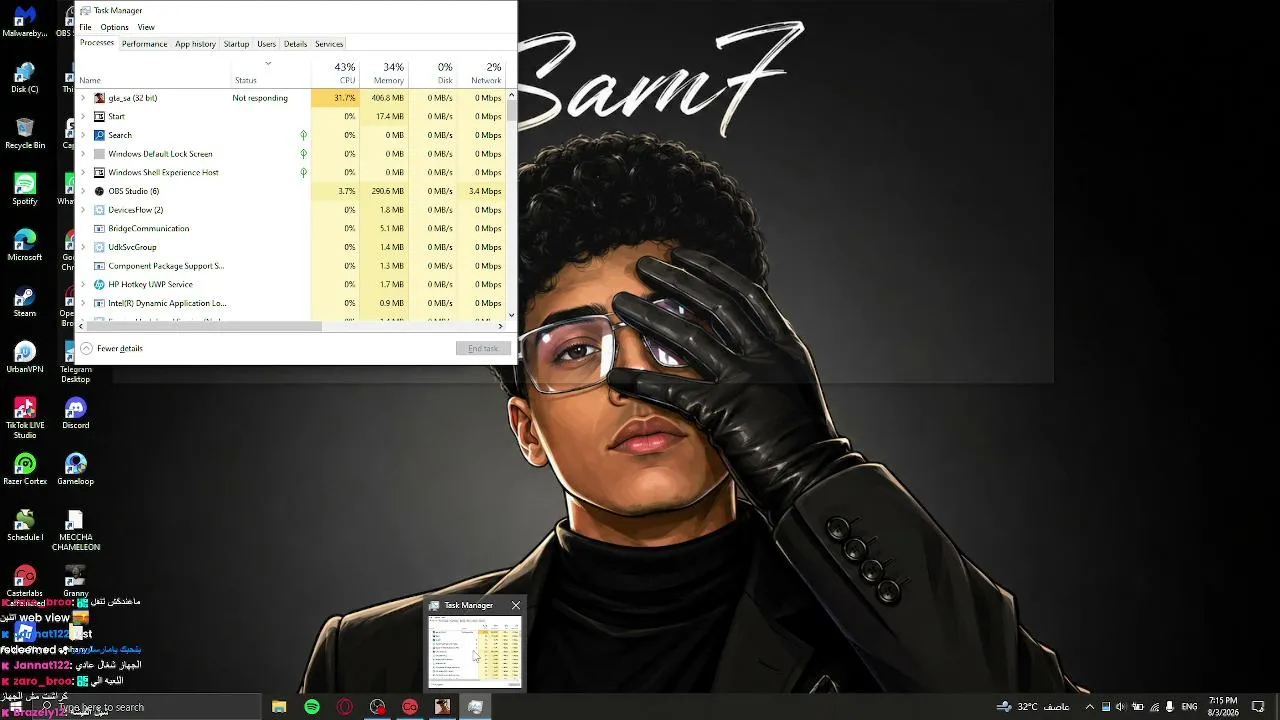Open Opera browser from the taskbar

pyautogui.click(x=345, y=707)
